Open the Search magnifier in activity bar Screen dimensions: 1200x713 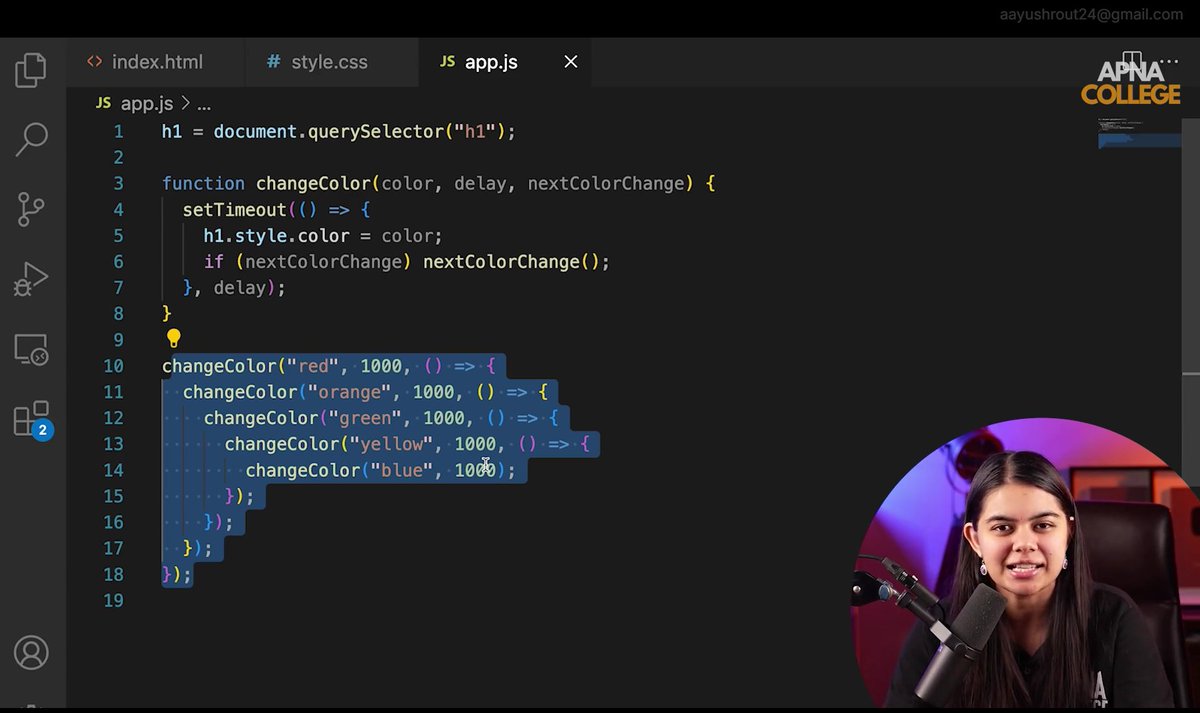click(31, 139)
